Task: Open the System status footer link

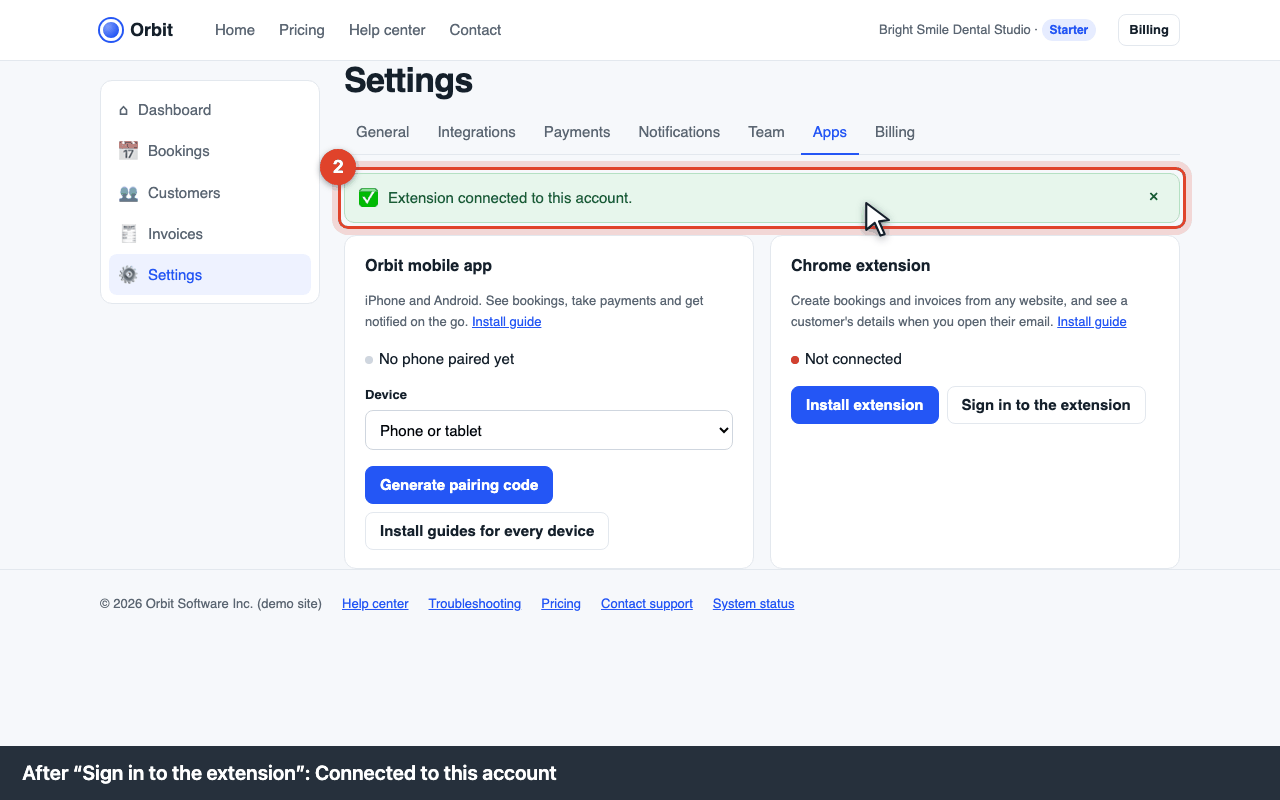Action: (754, 604)
